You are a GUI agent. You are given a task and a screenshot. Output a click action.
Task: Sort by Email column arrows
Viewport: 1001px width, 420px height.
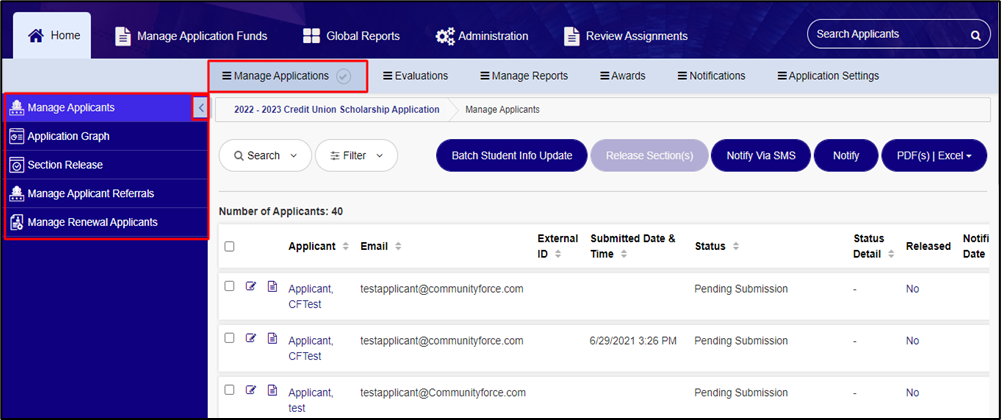click(x=398, y=246)
